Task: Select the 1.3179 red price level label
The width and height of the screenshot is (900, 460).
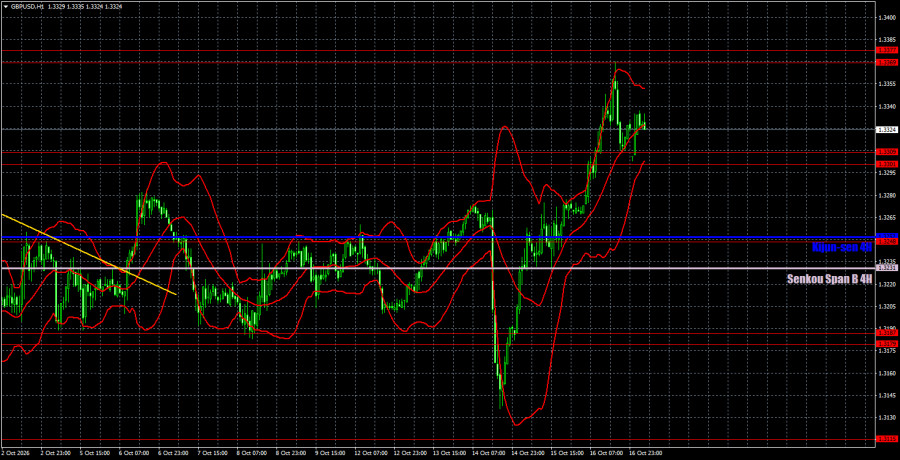Action: pos(887,343)
